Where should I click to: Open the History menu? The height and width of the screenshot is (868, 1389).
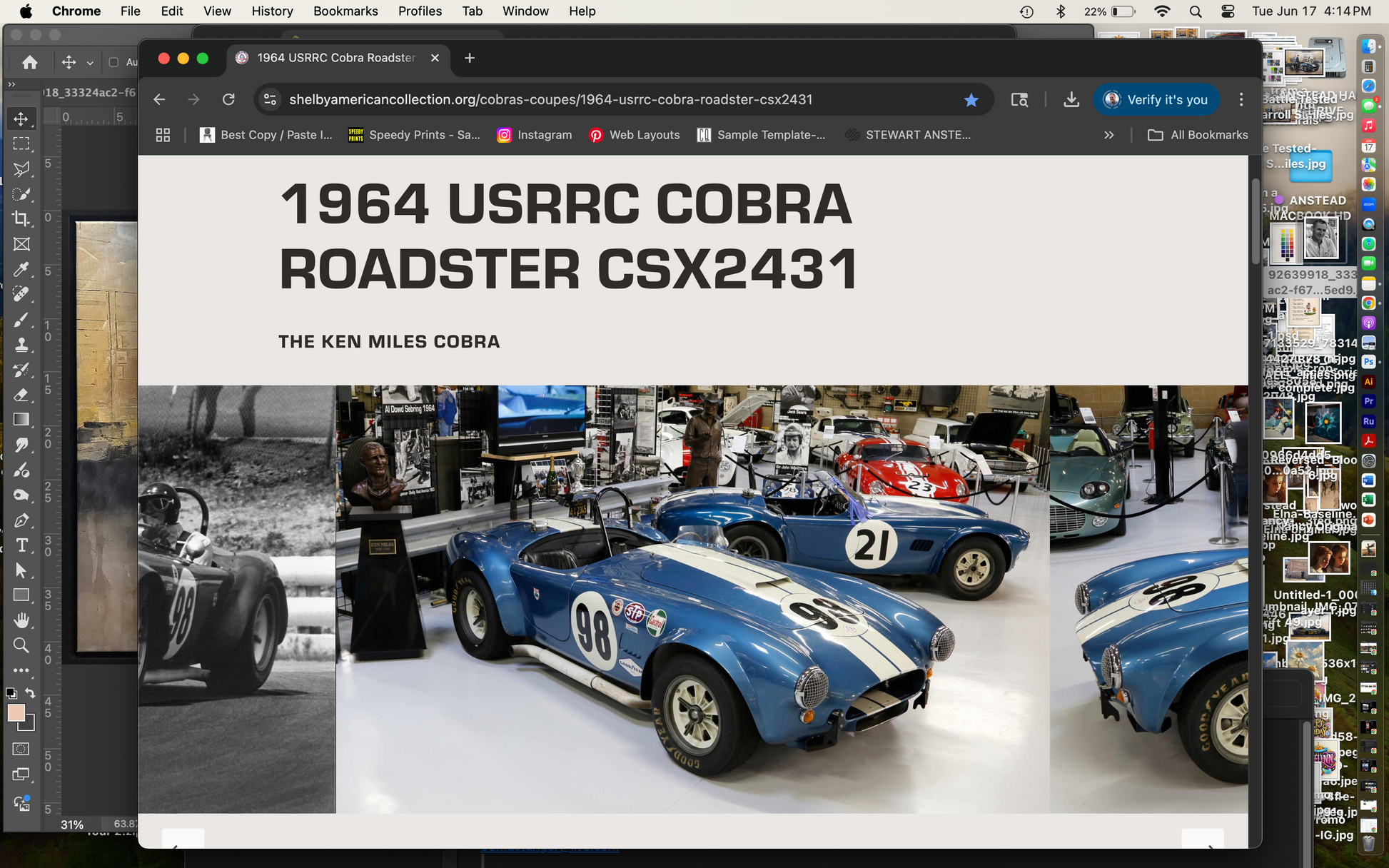tap(272, 11)
